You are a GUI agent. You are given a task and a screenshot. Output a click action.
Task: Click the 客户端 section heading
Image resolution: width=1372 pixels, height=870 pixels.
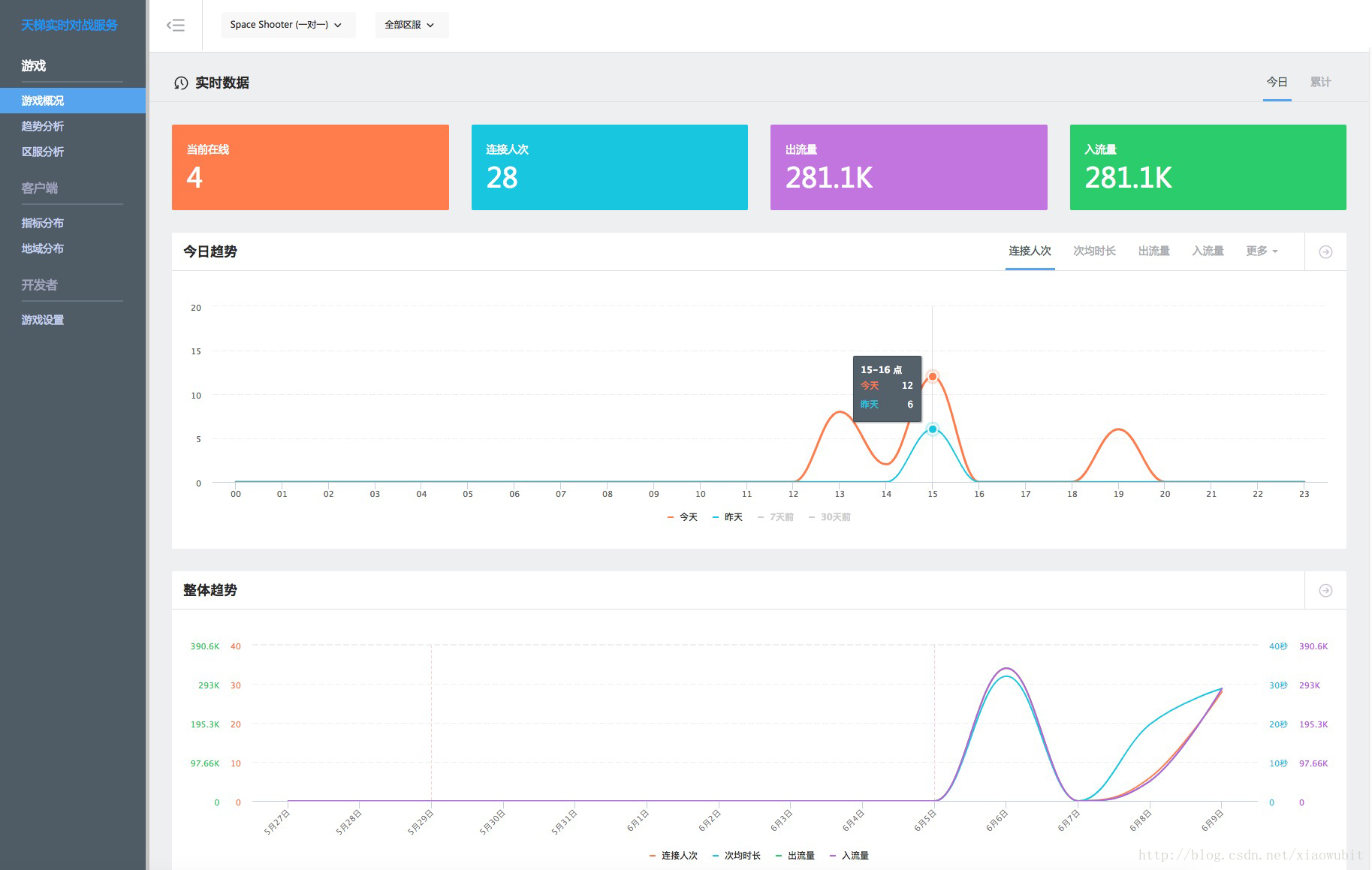tap(39, 188)
